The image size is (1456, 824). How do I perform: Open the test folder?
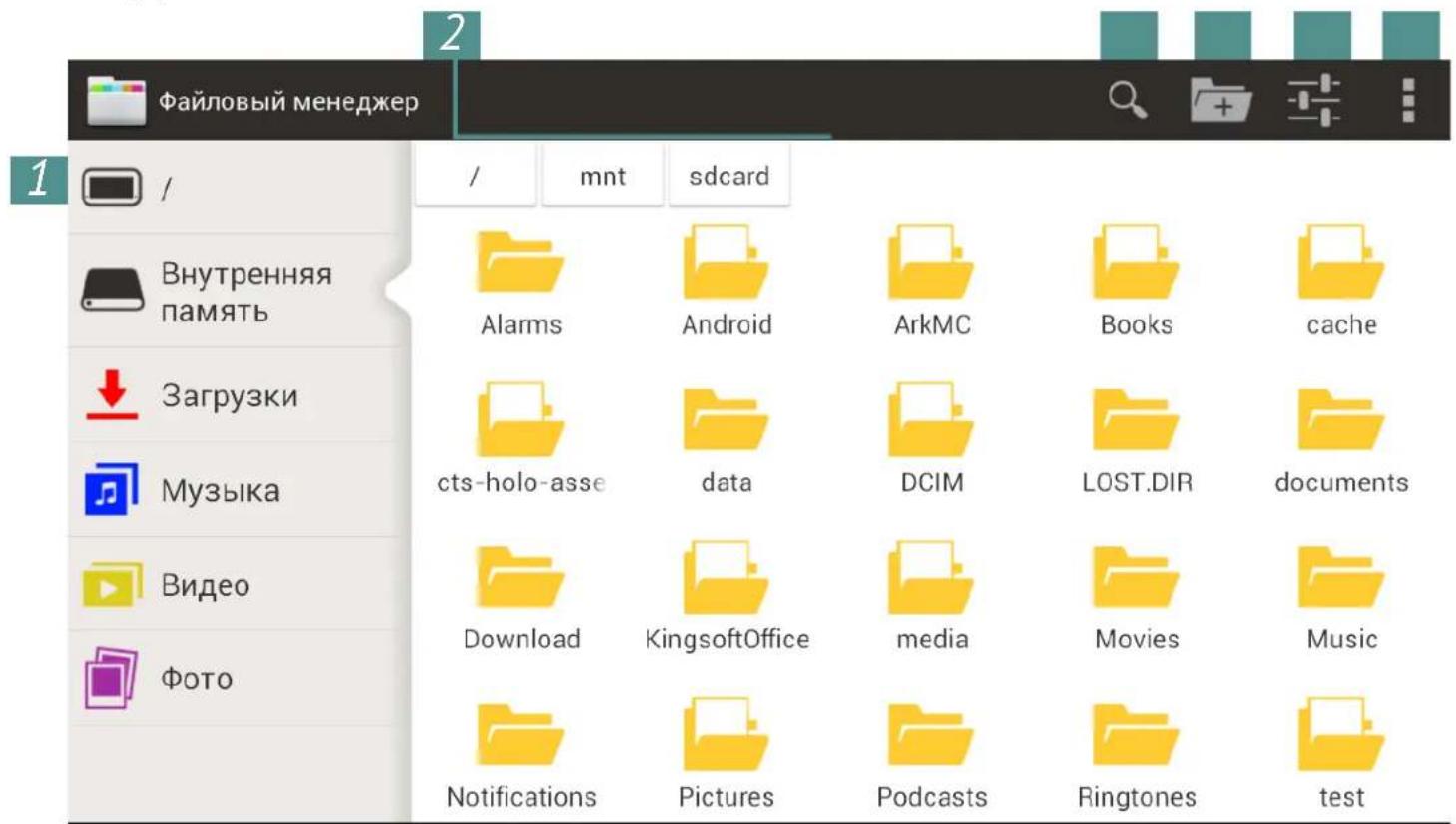[1341, 754]
